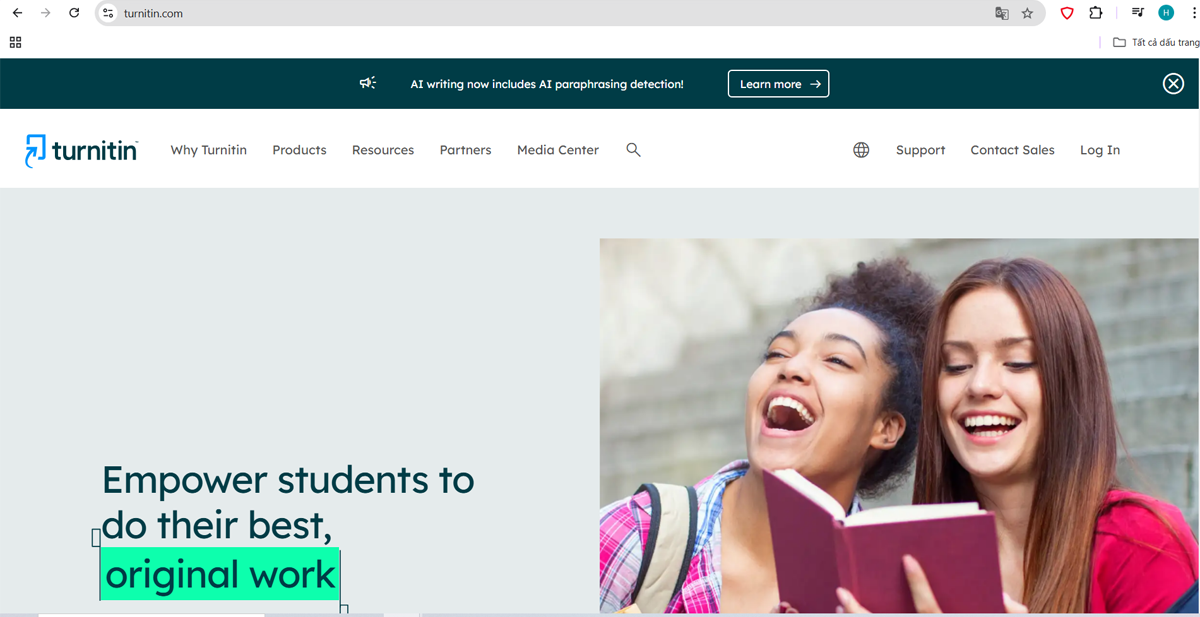
Task: Dismiss the announcement banner with the X icon
Action: click(1173, 84)
